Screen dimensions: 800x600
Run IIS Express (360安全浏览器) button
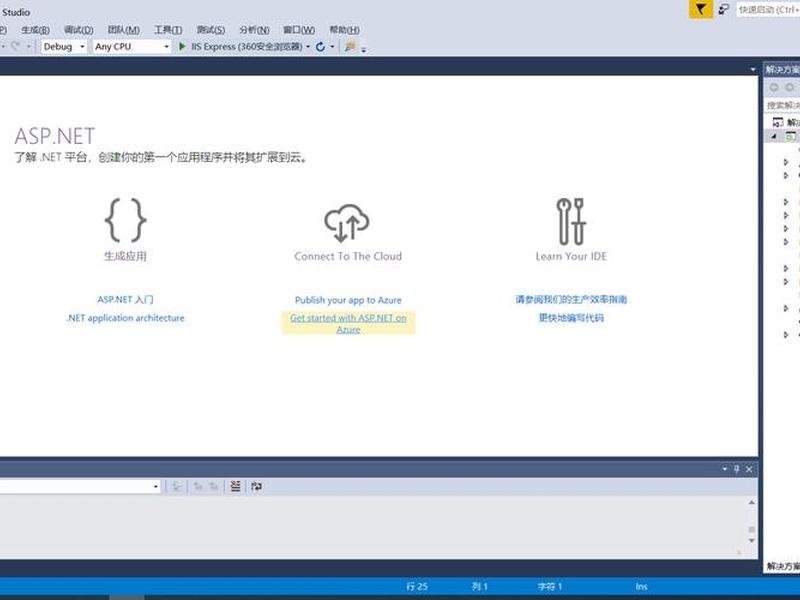coord(240,46)
